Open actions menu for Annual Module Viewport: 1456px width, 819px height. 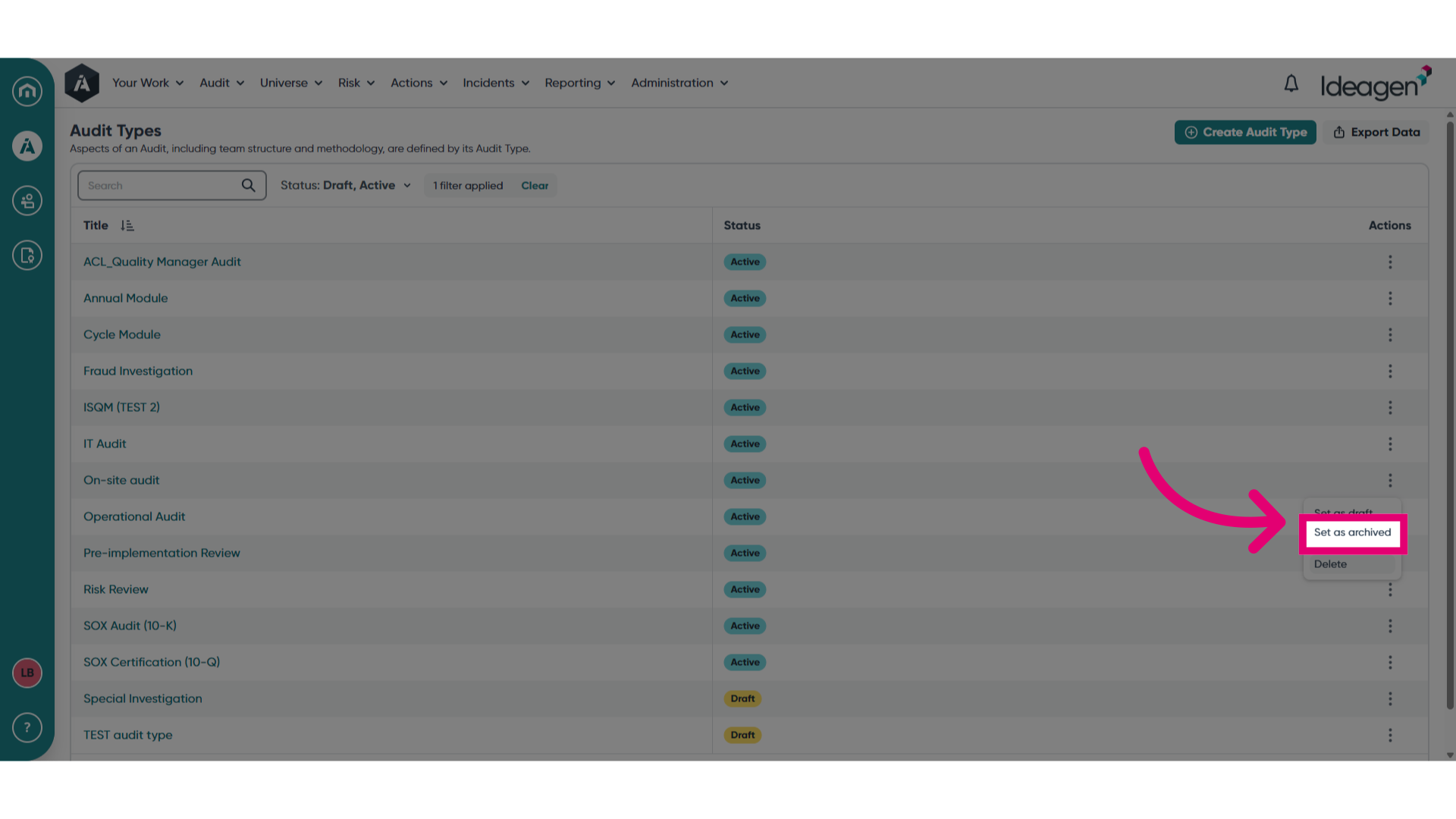[x=1390, y=298]
